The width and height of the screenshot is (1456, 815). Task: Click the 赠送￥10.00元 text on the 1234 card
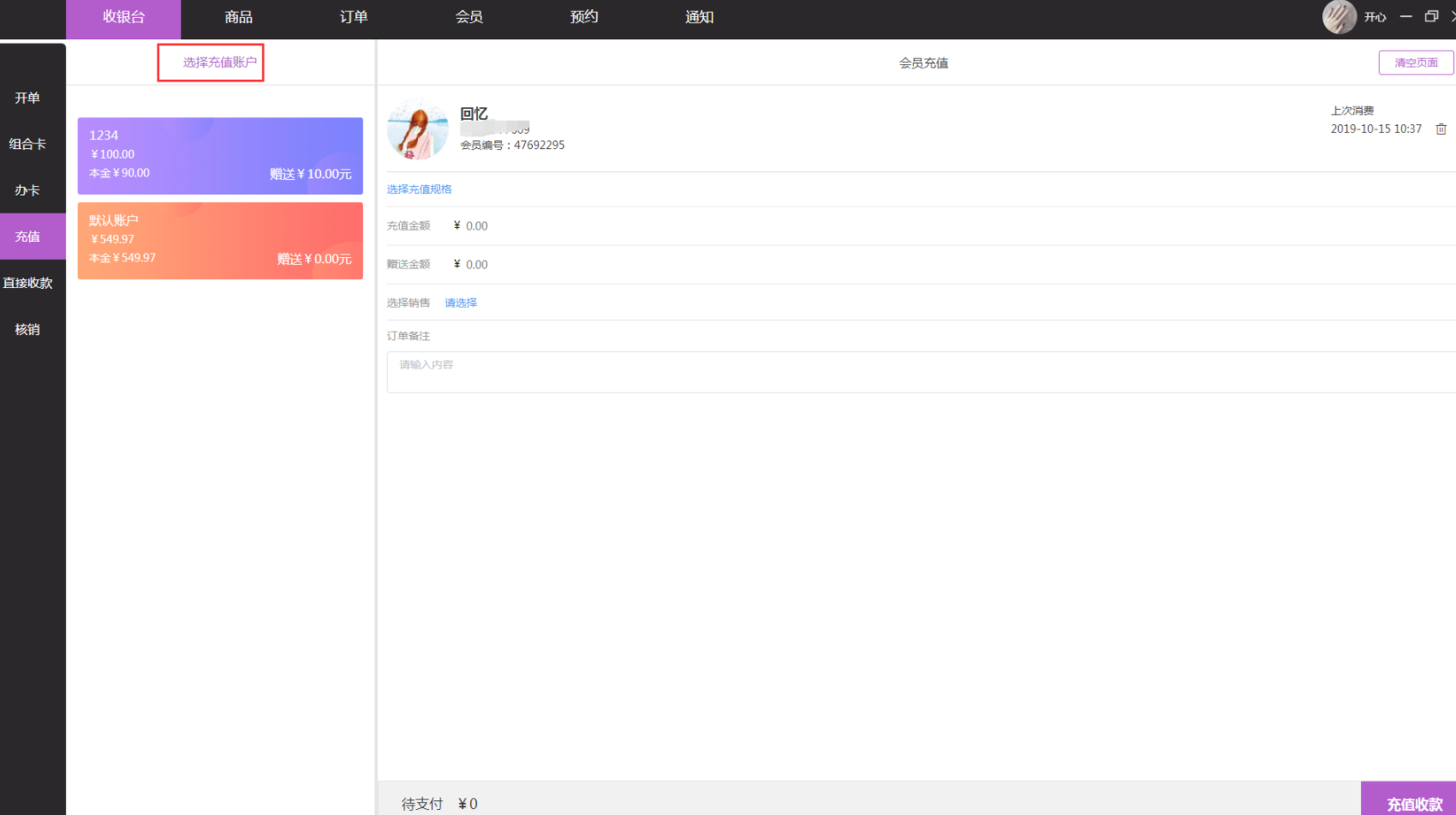pyautogui.click(x=311, y=174)
